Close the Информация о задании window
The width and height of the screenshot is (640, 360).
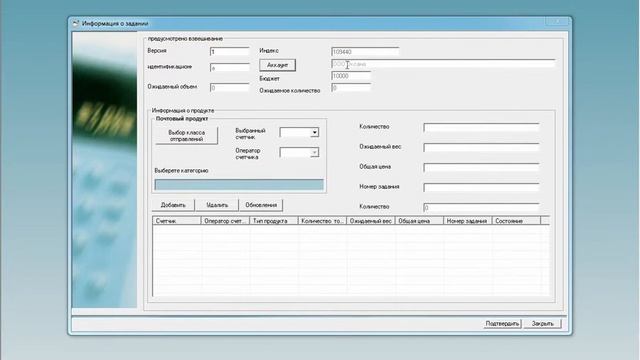click(x=558, y=22)
